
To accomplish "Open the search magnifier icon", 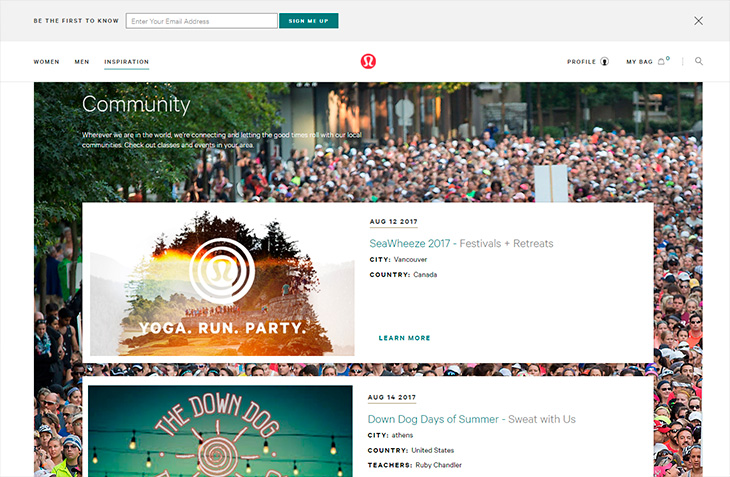I will pos(699,61).
